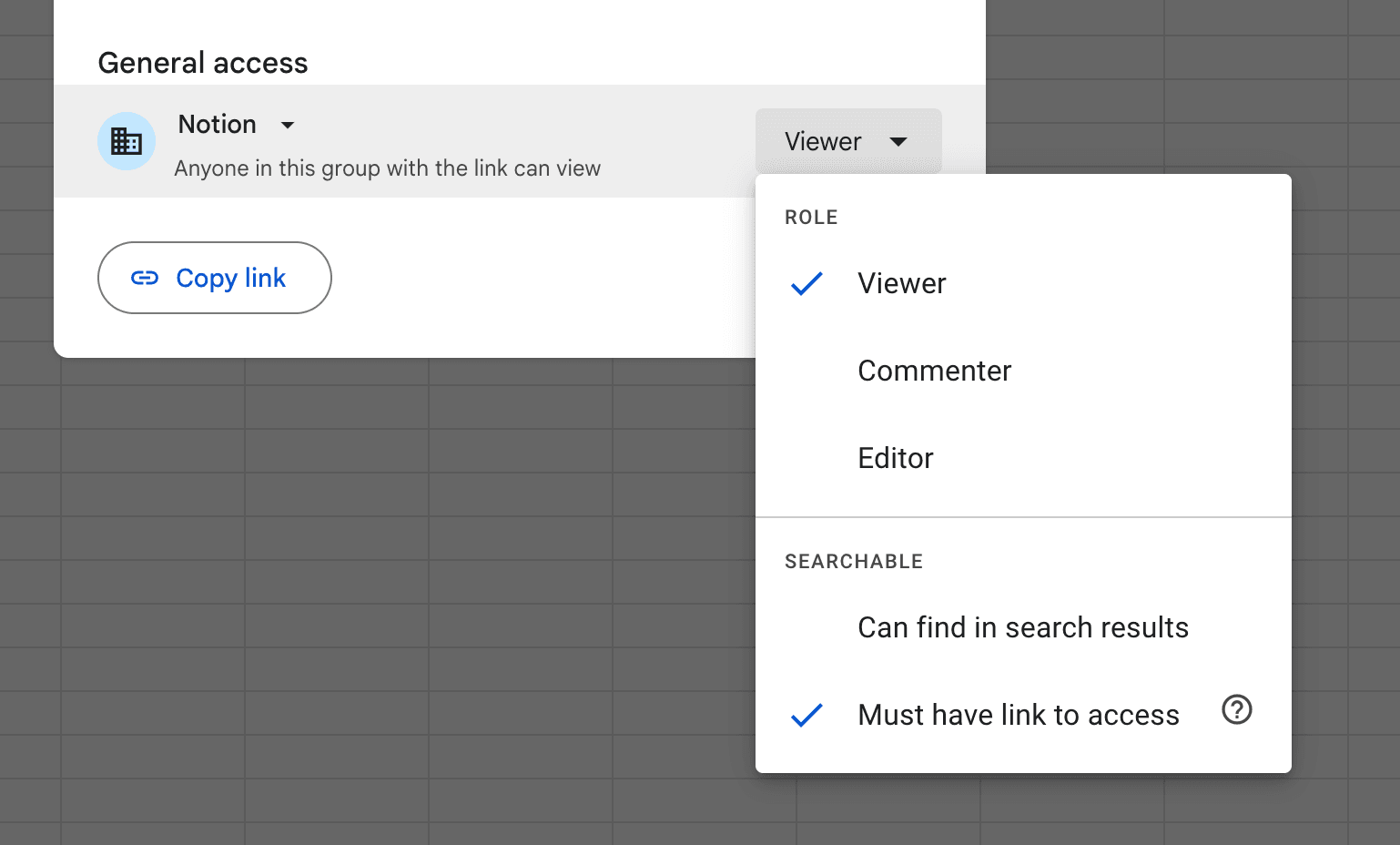Select Commenter from the role menu
The height and width of the screenshot is (845, 1400).
934,371
